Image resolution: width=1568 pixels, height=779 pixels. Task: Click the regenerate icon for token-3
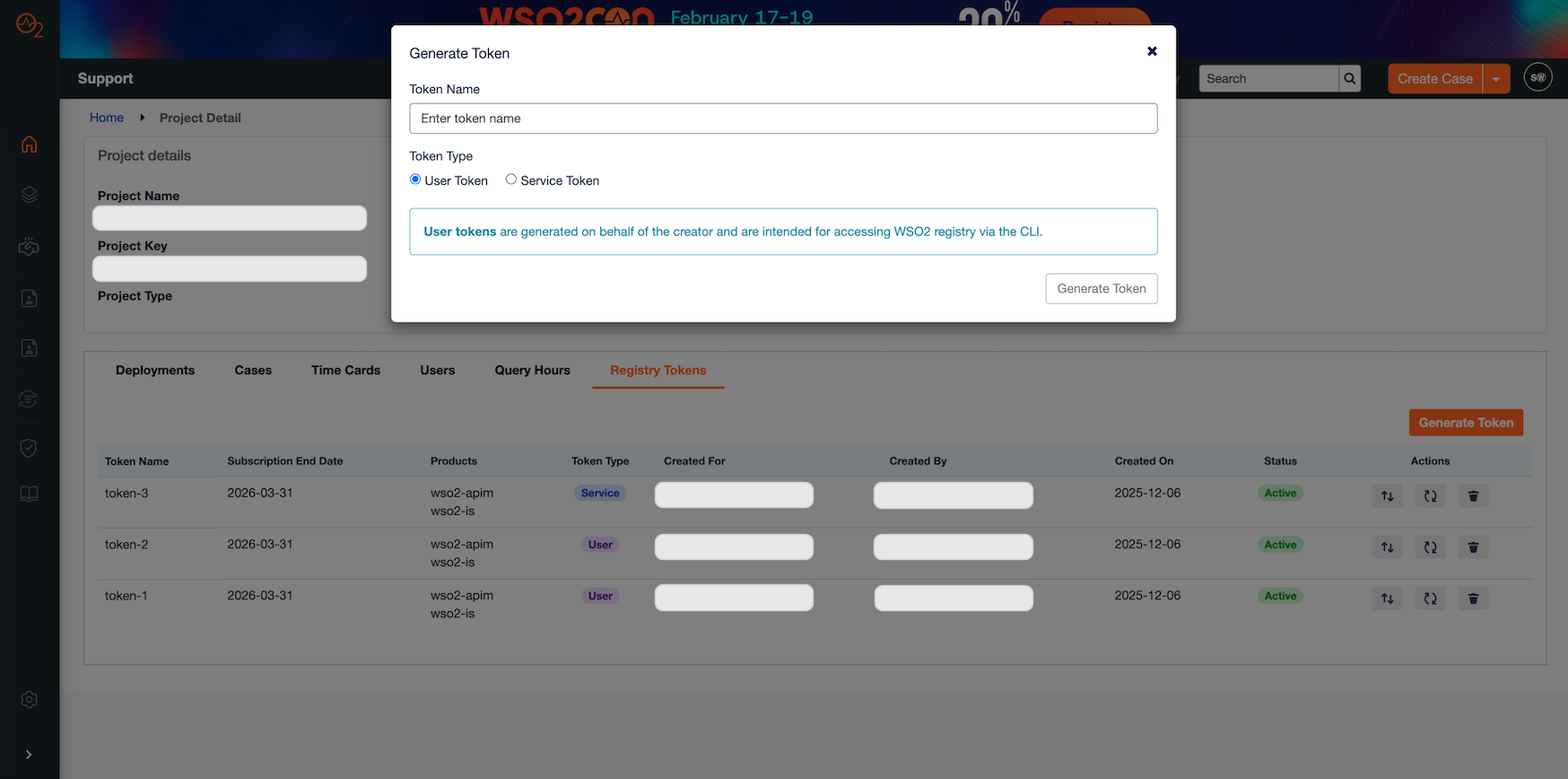(x=1431, y=495)
